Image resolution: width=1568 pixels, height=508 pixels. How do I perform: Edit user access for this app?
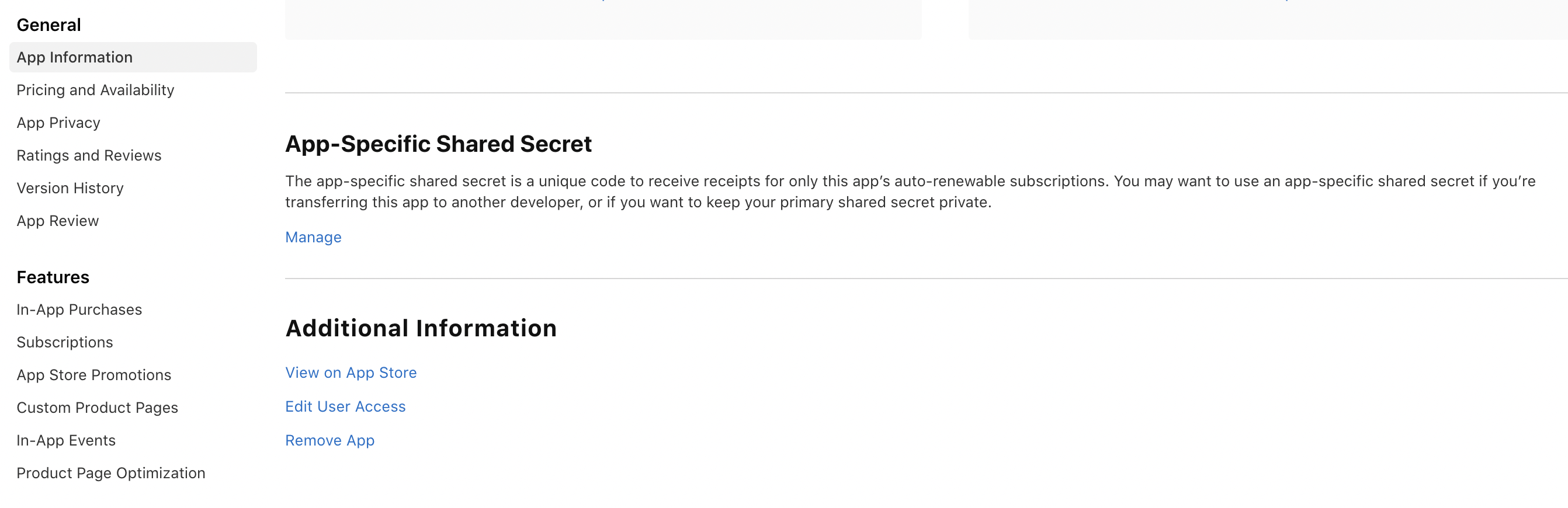345,406
